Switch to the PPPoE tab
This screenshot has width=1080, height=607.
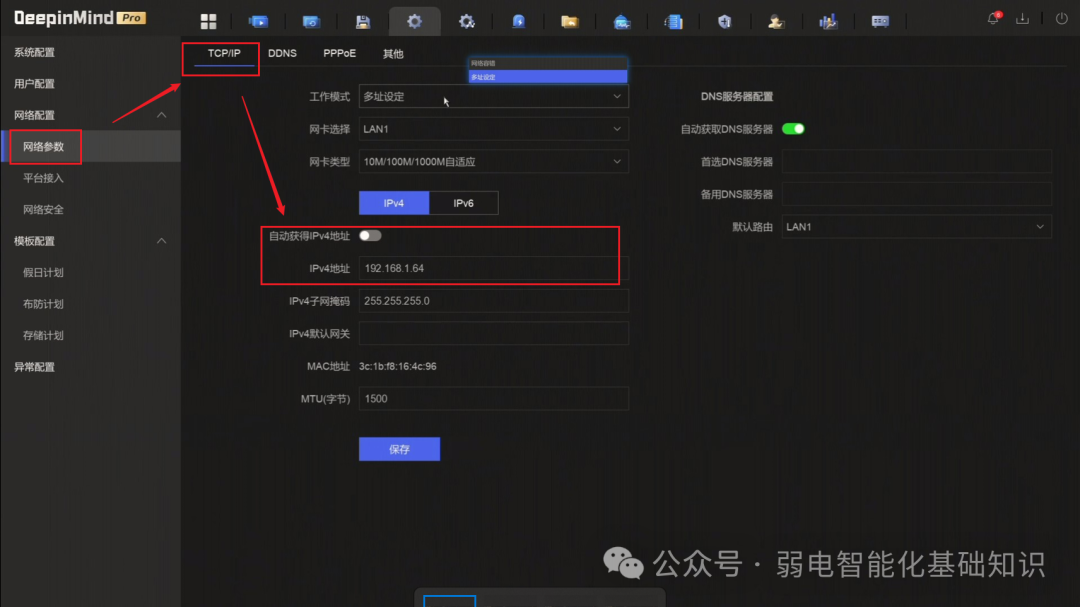click(x=340, y=53)
